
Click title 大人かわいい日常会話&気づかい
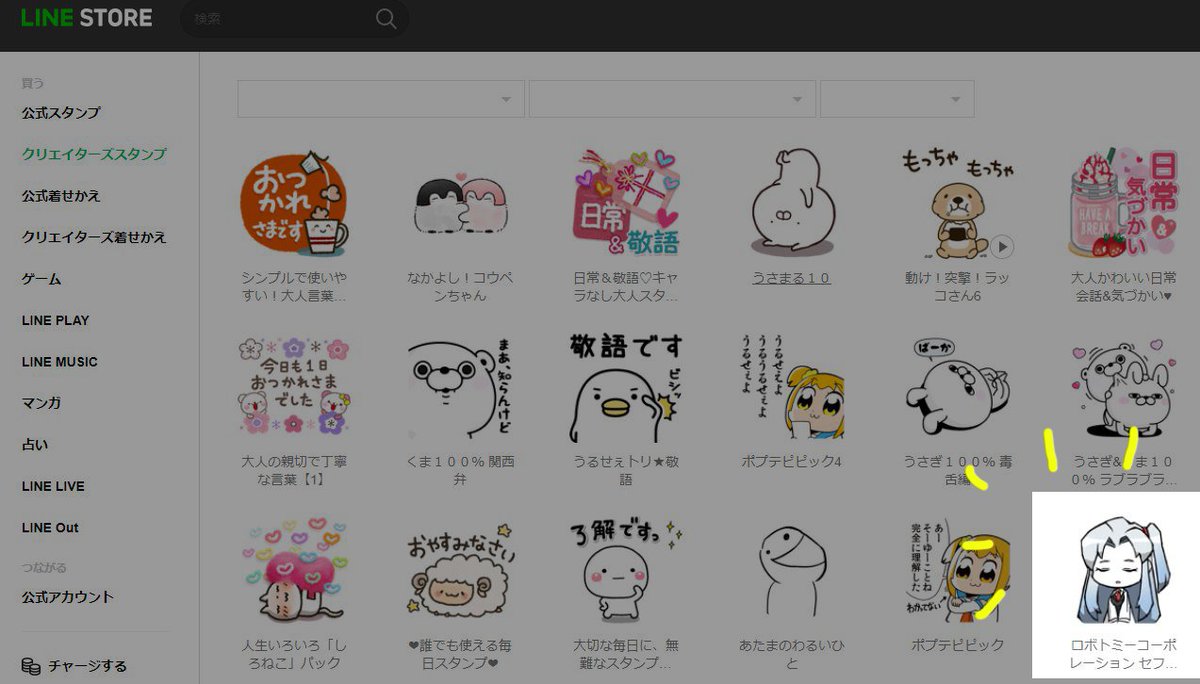pos(1122,287)
